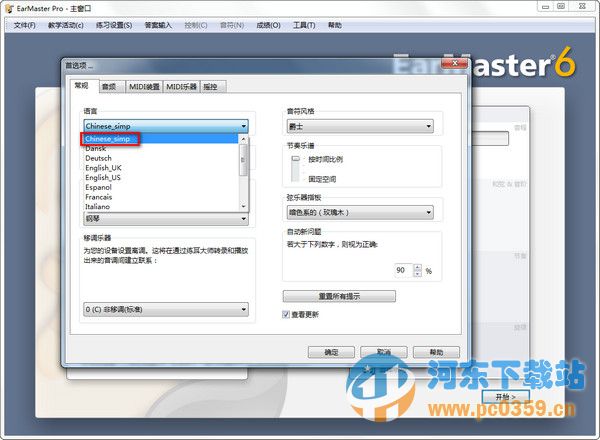The width and height of the screenshot is (600, 440).
Task: Close the 首选项 dialog
Action: [455, 63]
